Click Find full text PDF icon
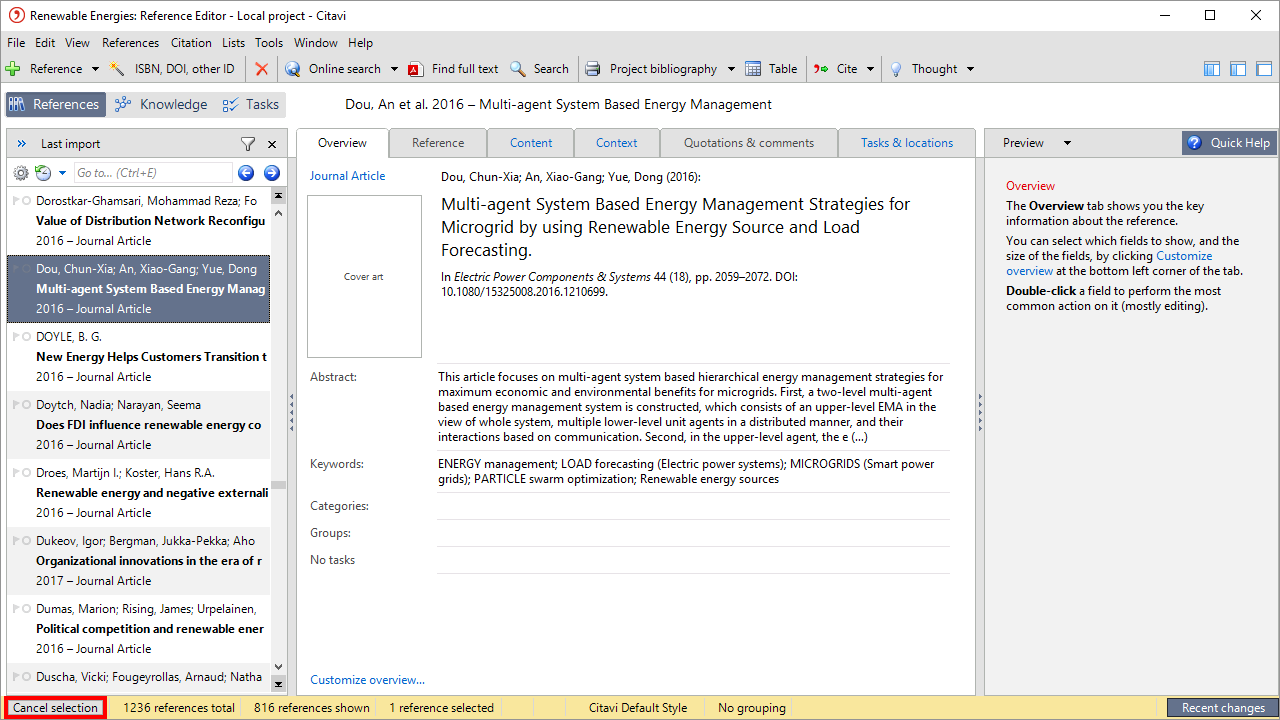Screen dimensions: 1280x720 pyautogui.click(x=416, y=69)
